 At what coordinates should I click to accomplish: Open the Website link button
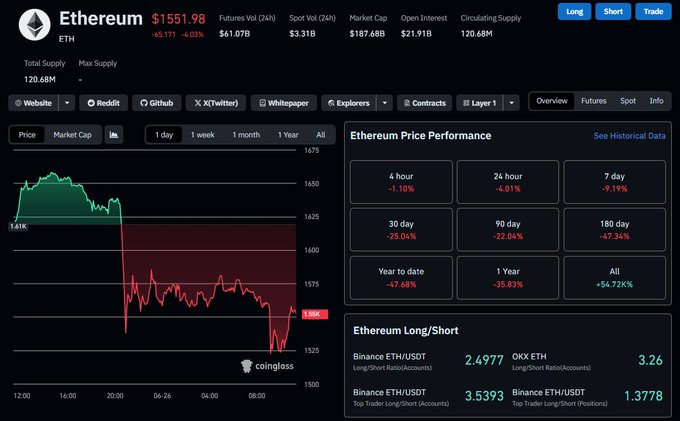tap(33, 103)
